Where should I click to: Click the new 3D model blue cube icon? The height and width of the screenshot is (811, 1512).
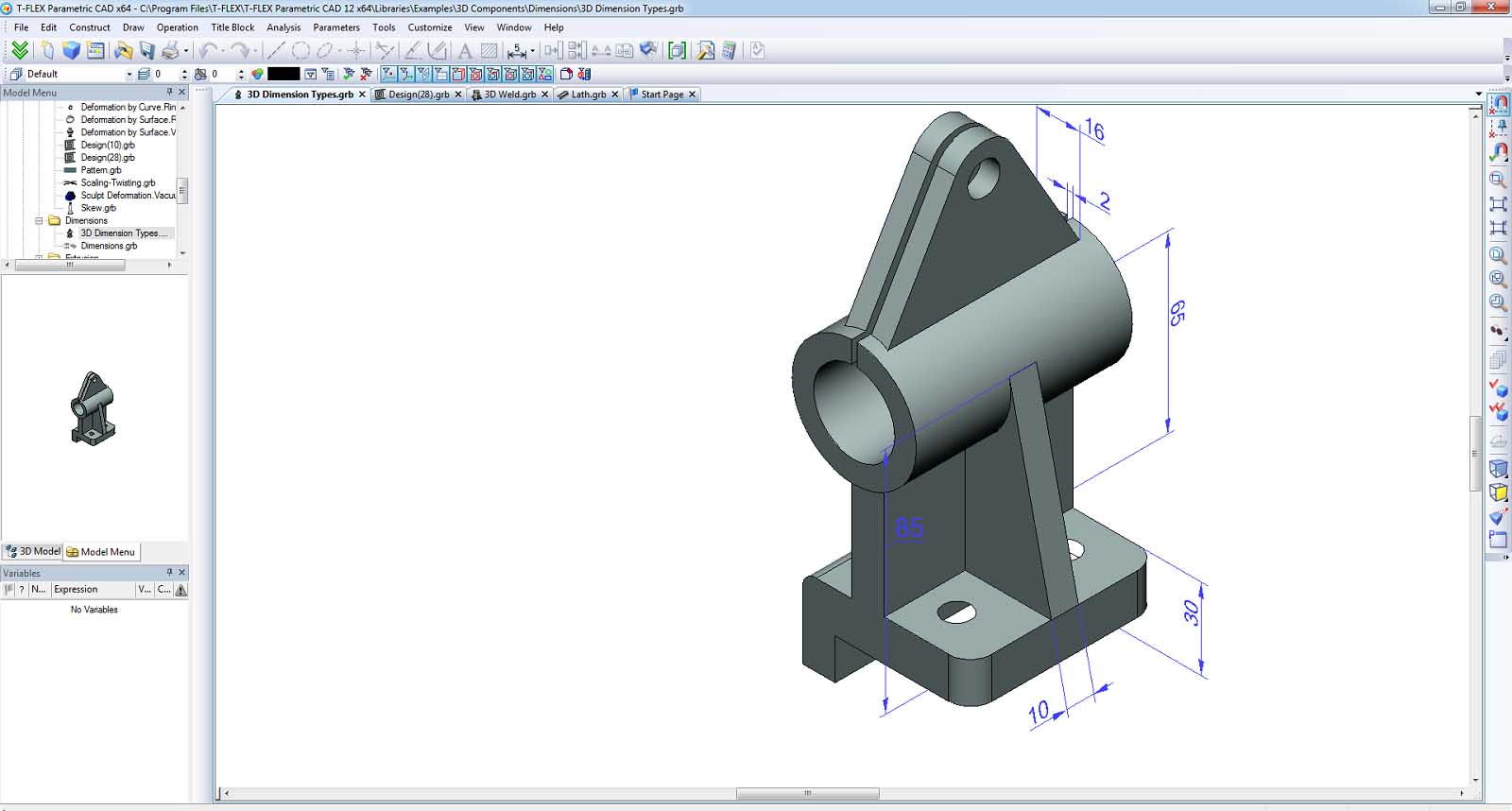pos(71,50)
